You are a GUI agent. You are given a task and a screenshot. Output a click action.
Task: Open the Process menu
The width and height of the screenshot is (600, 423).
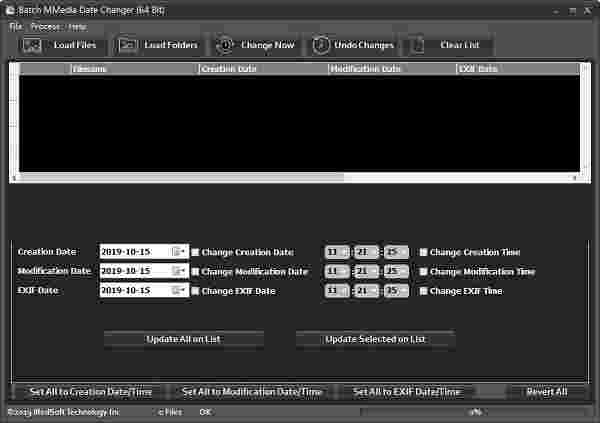coord(46,27)
